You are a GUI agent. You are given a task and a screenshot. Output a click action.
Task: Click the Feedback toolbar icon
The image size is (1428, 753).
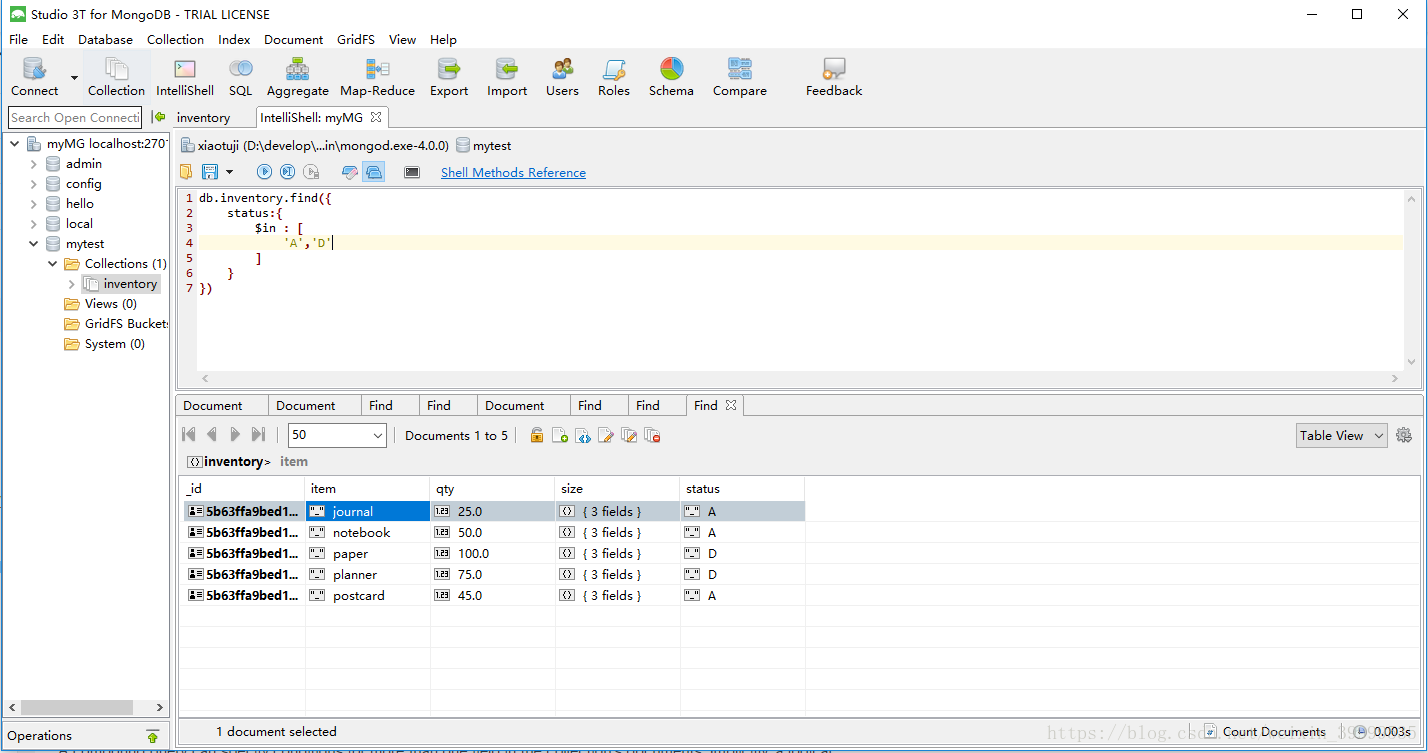click(x=834, y=77)
